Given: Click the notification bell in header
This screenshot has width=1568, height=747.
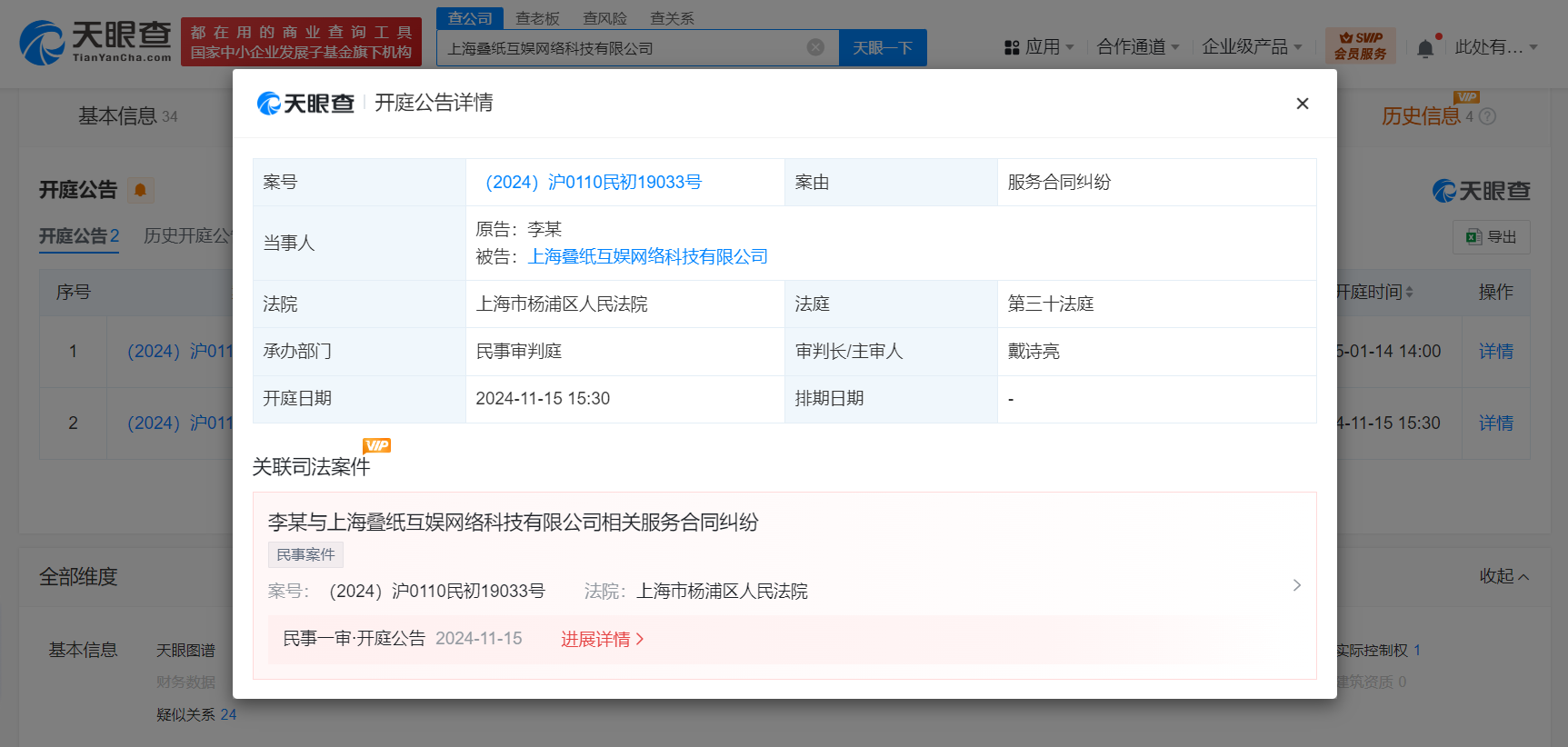Looking at the screenshot, I should click(1425, 48).
